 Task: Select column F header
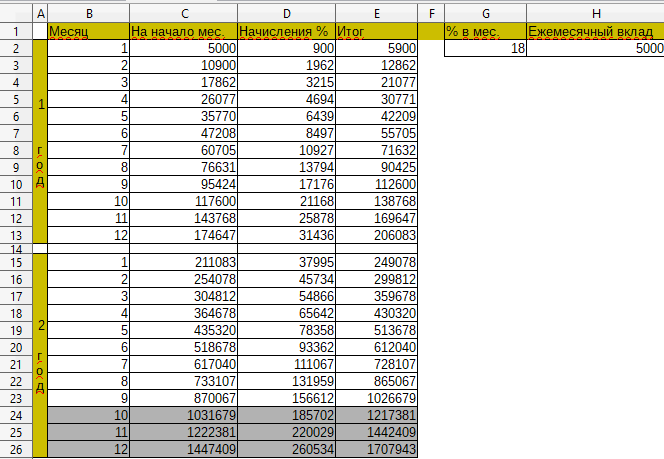[431, 14]
